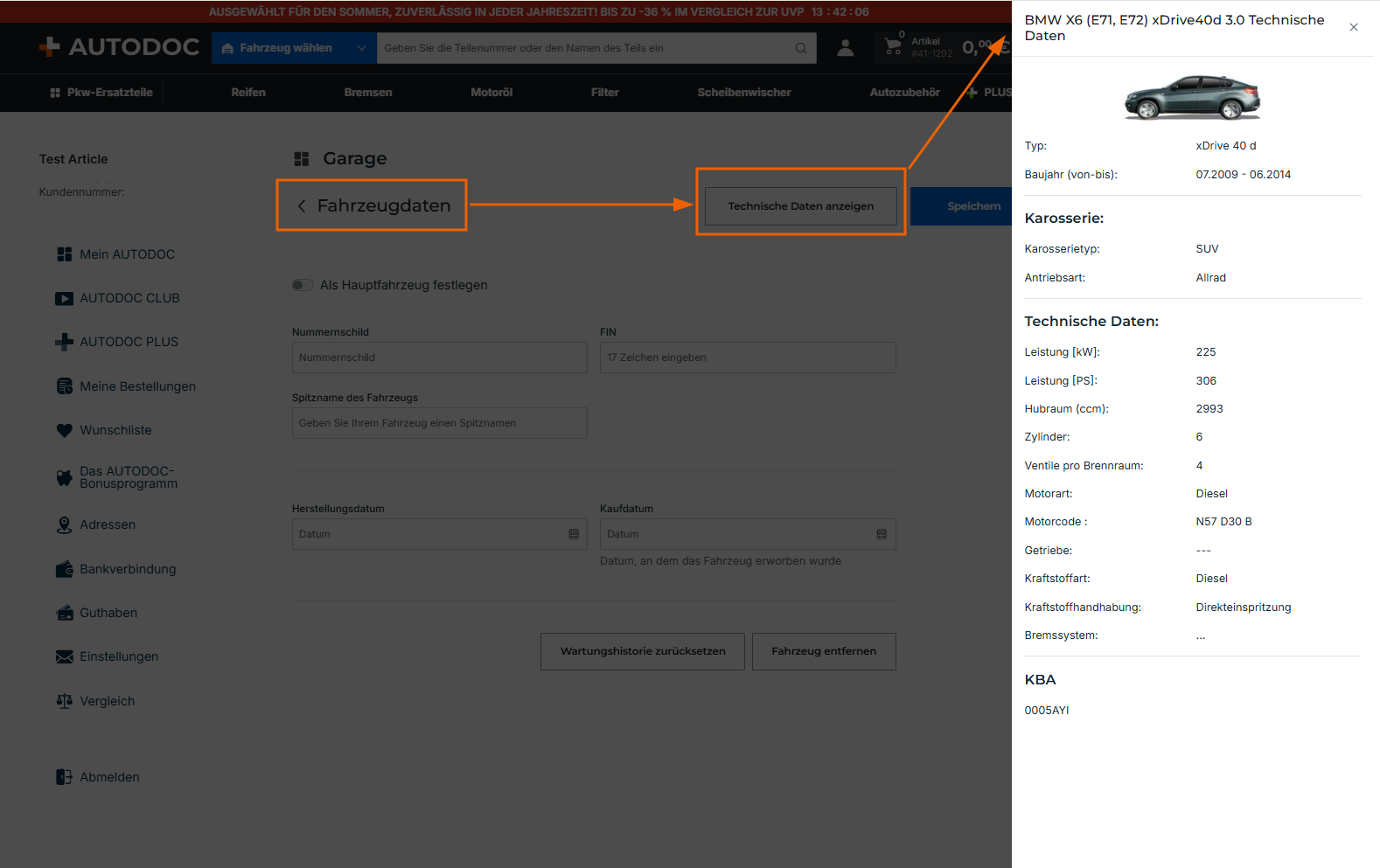Open the user account icon

[x=845, y=48]
